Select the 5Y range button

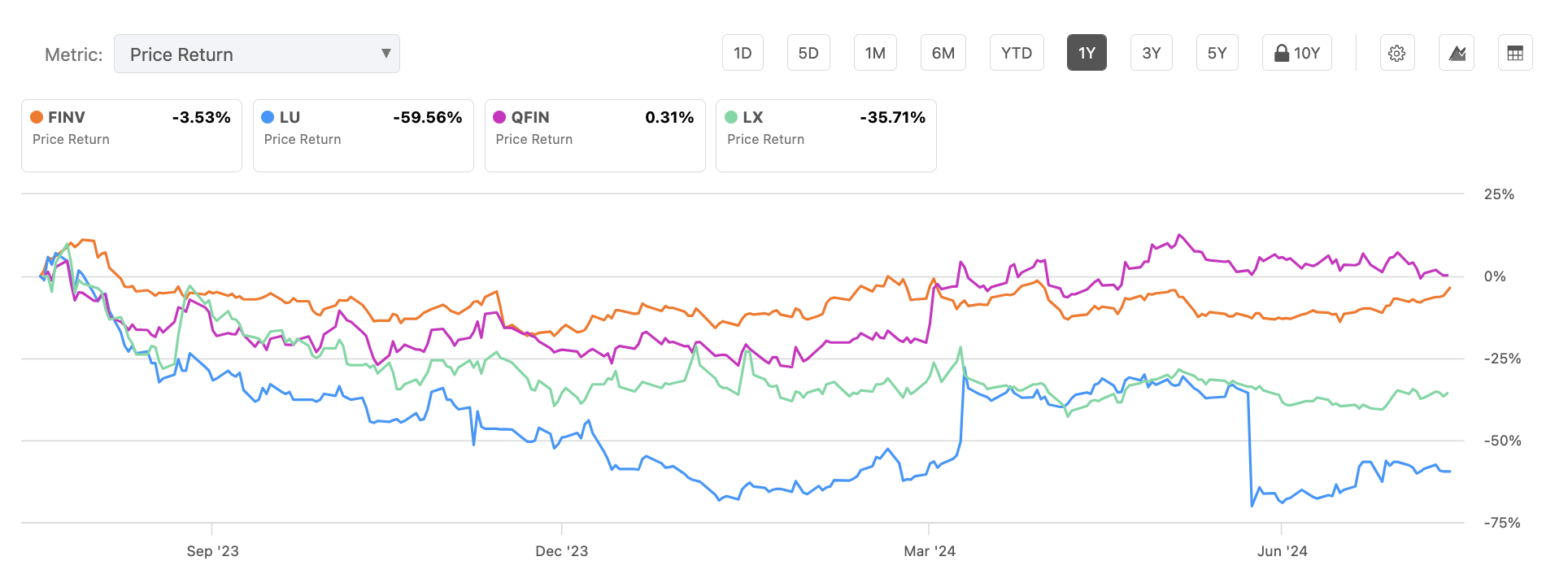(1217, 52)
